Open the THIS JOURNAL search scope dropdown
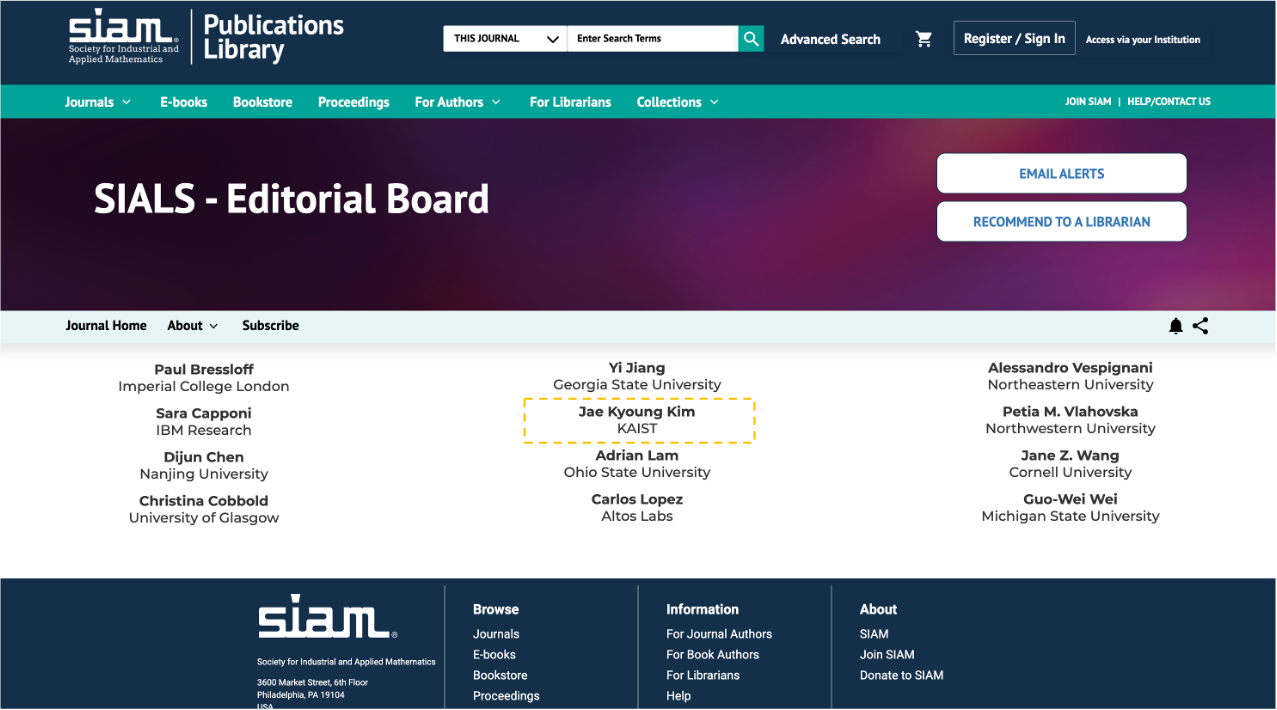Viewport: 1277px width, 710px height. coord(505,39)
